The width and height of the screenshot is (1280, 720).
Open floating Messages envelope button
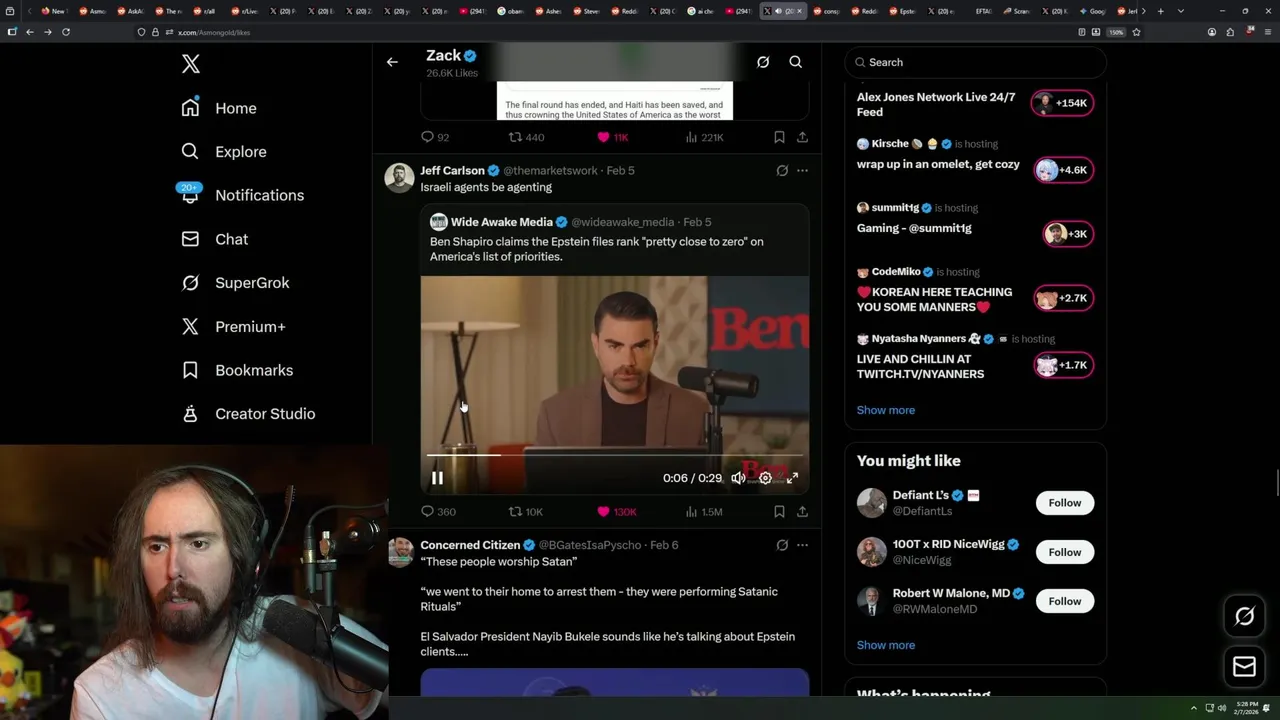pos(1244,667)
